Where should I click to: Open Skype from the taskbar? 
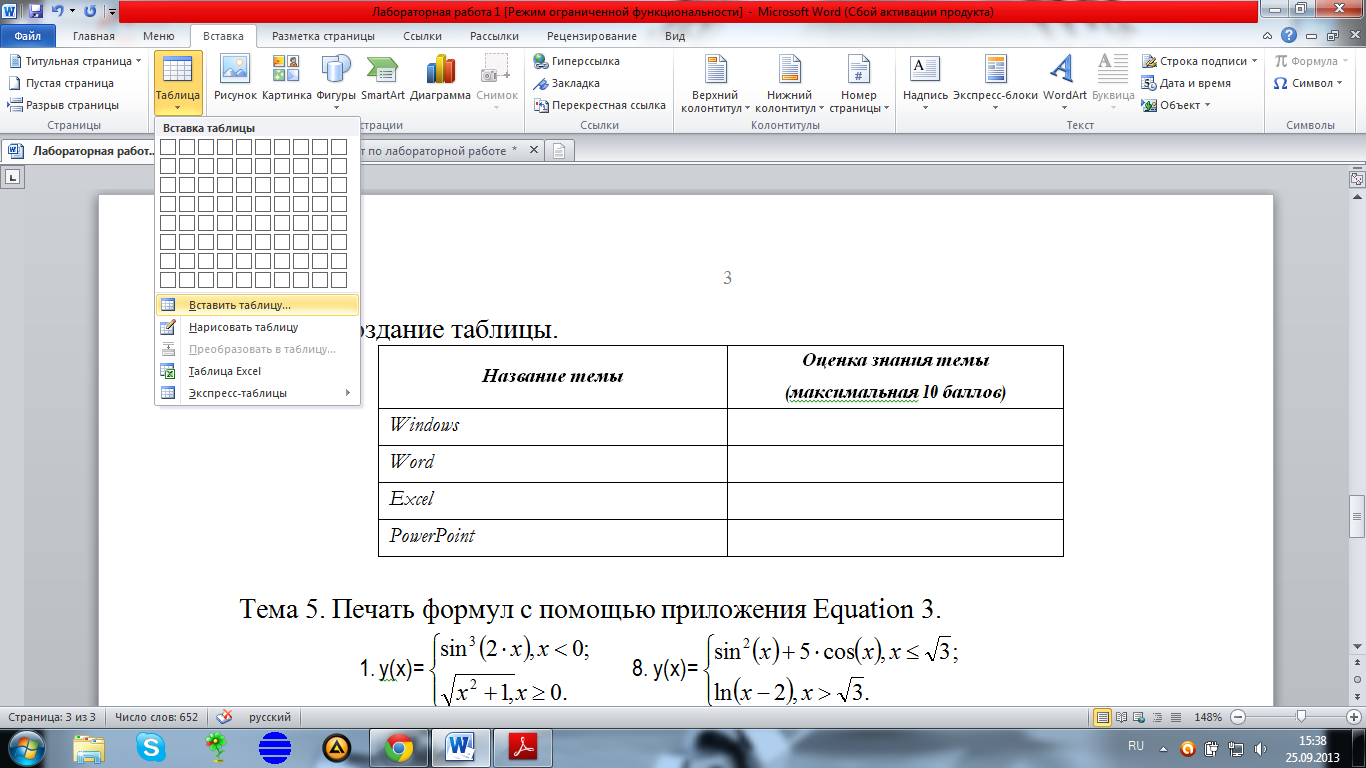(x=152, y=747)
